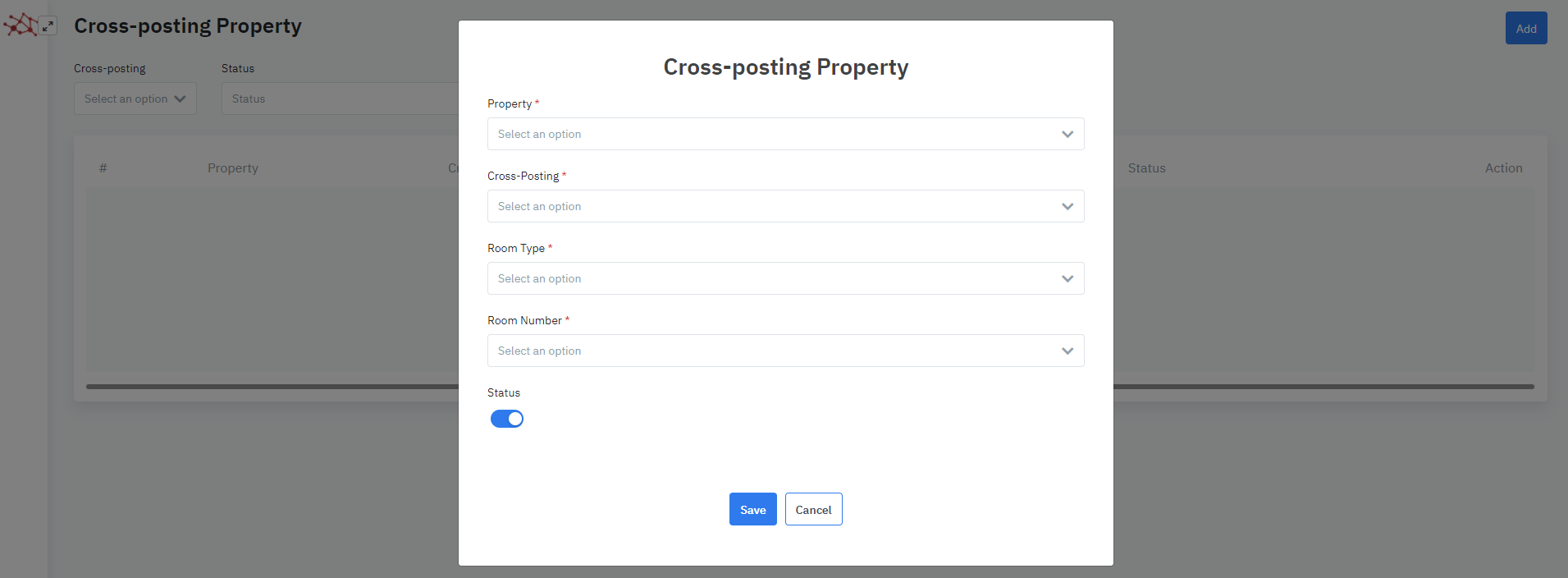1568x578 pixels.
Task: Expand the Room Type dropdown
Action: [x=785, y=278]
